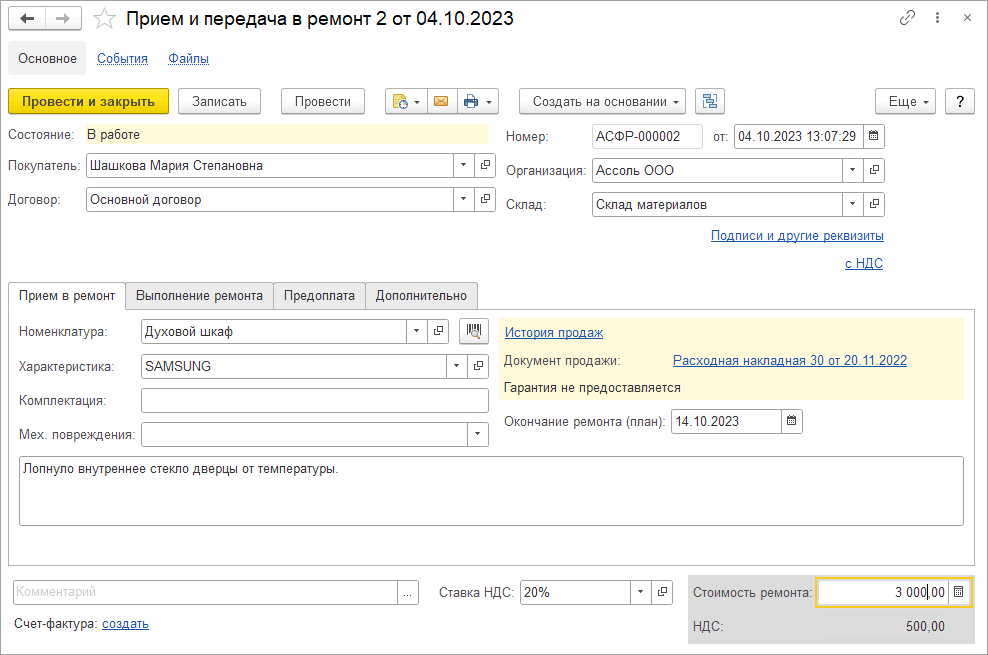
Task: Switch to Выполнение ремонта tab
Action: (199, 295)
